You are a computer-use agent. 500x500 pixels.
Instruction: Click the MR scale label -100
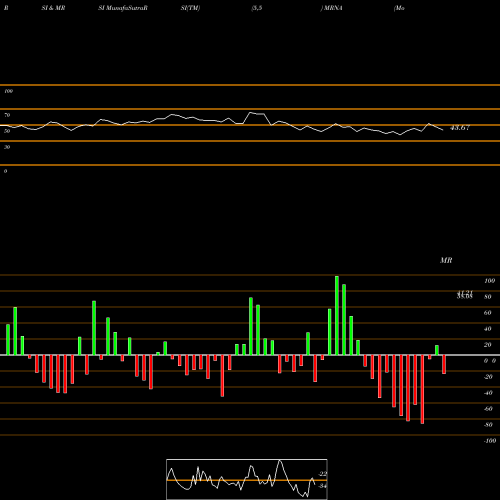pyautogui.click(x=490, y=441)
